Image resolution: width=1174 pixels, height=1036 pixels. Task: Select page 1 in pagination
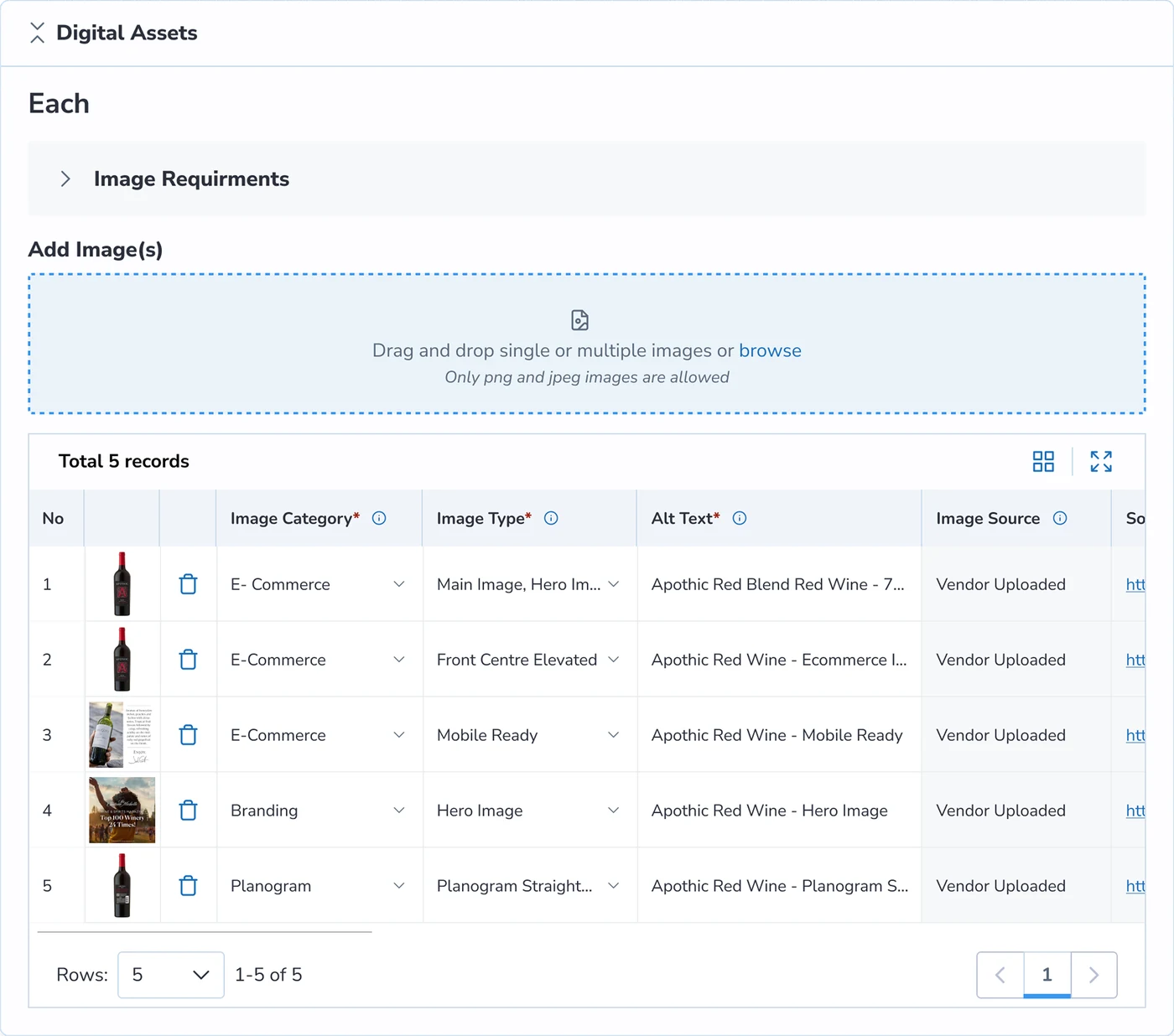(x=1047, y=975)
